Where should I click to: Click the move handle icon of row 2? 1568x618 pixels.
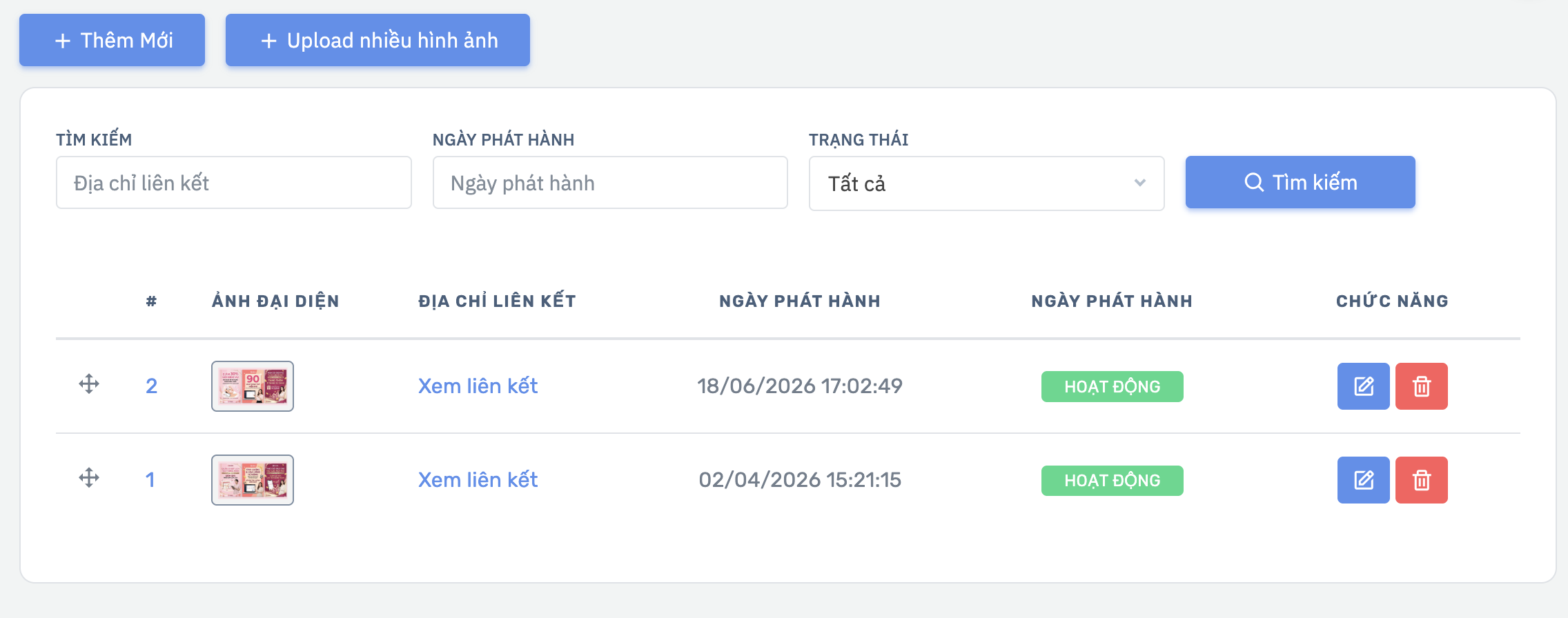click(89, 384)
